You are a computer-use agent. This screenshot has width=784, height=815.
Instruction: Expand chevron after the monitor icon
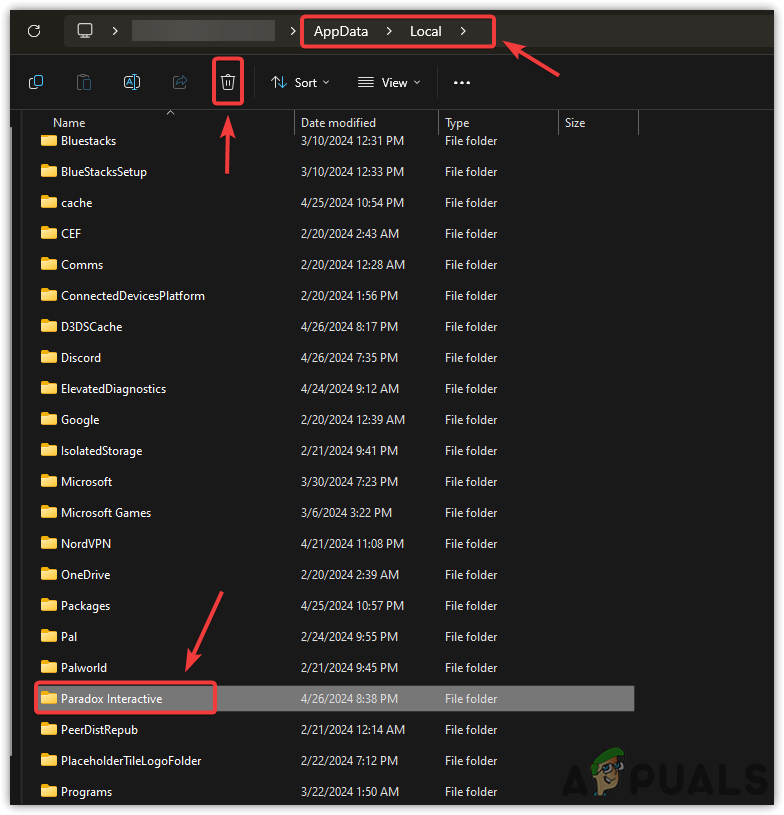115,31
